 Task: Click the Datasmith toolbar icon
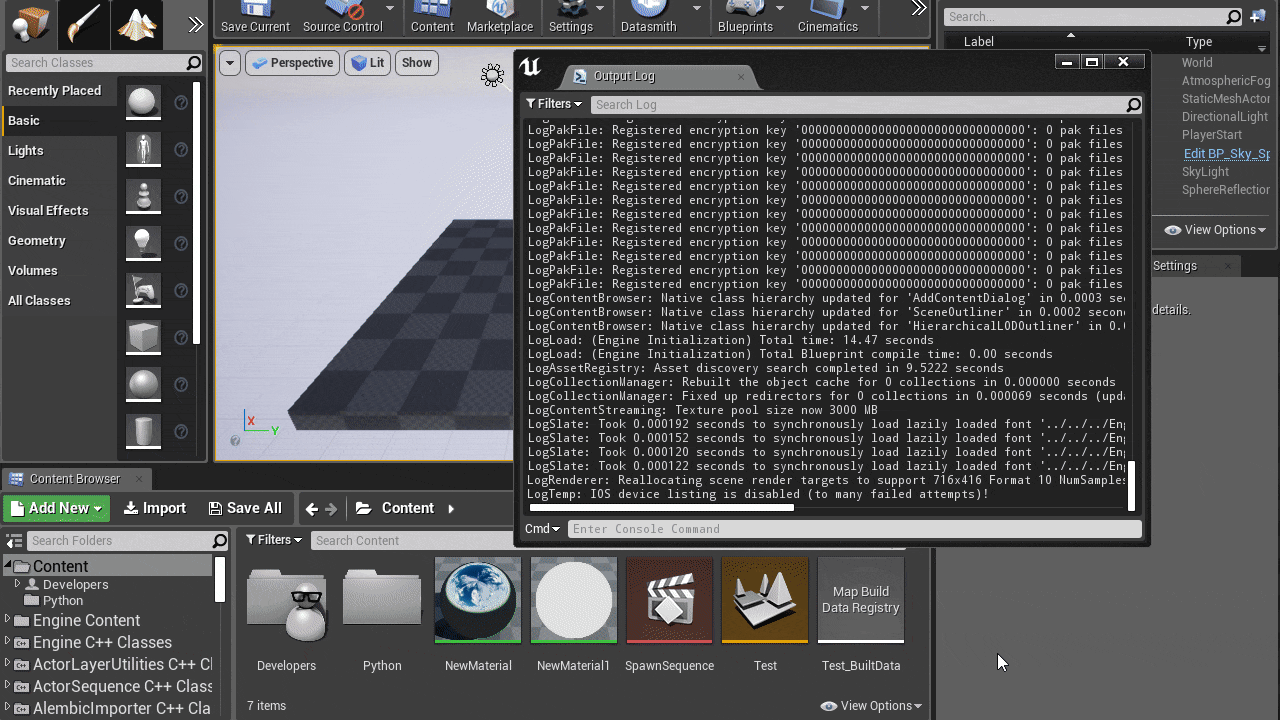coord(648,17)
